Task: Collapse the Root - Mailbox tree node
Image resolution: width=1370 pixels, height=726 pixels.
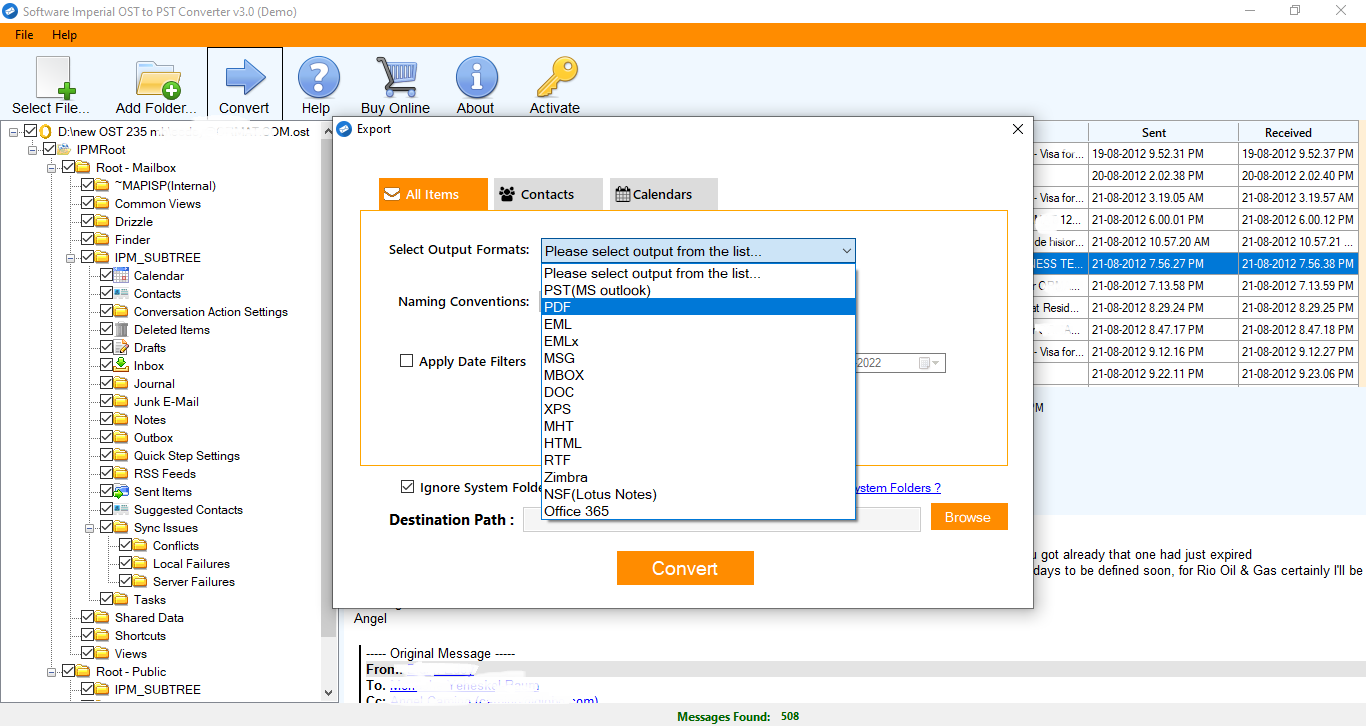Action: [x=52, y=168]
